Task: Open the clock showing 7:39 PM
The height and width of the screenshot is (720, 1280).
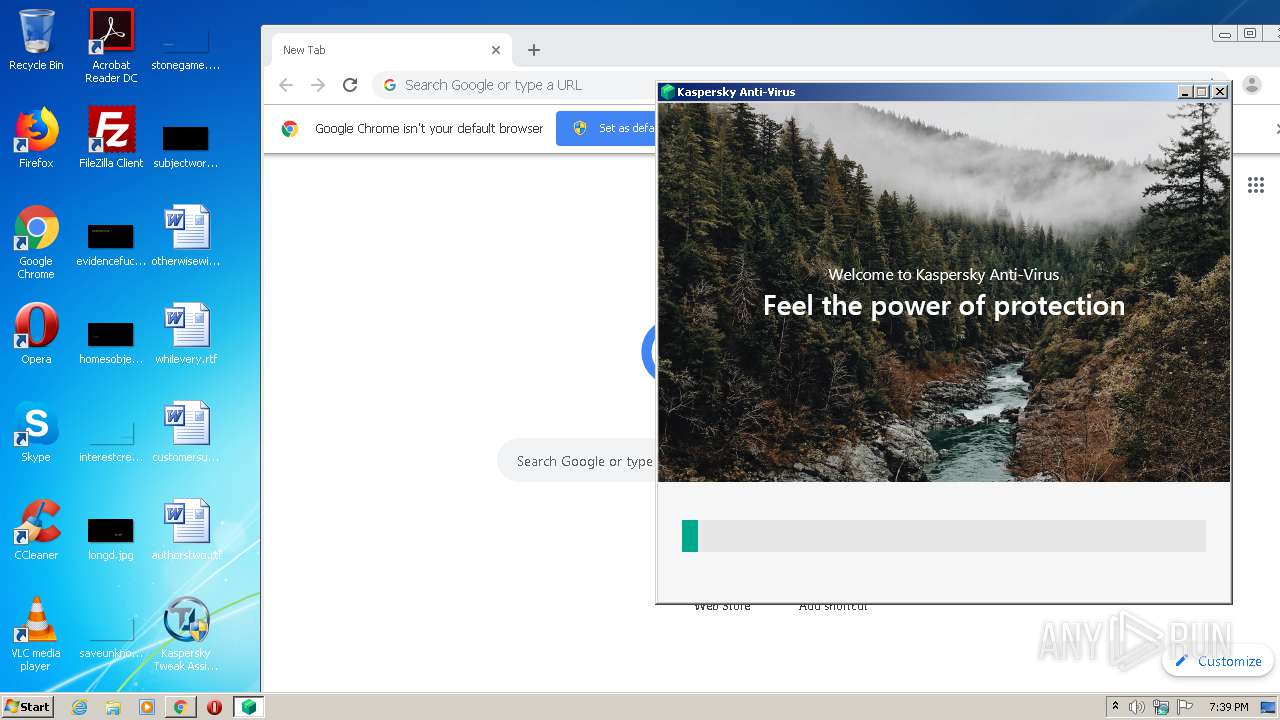Action: [1228, 707]
